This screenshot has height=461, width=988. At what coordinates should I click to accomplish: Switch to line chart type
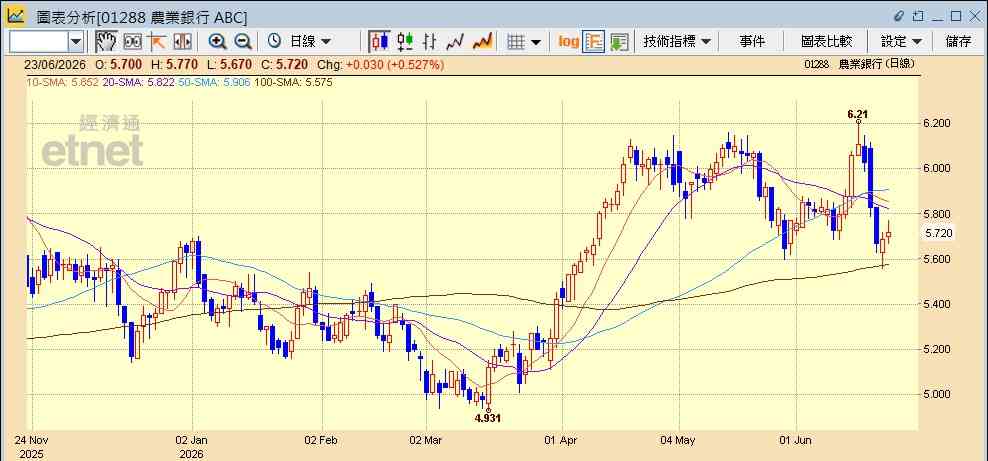coord(455,42)
